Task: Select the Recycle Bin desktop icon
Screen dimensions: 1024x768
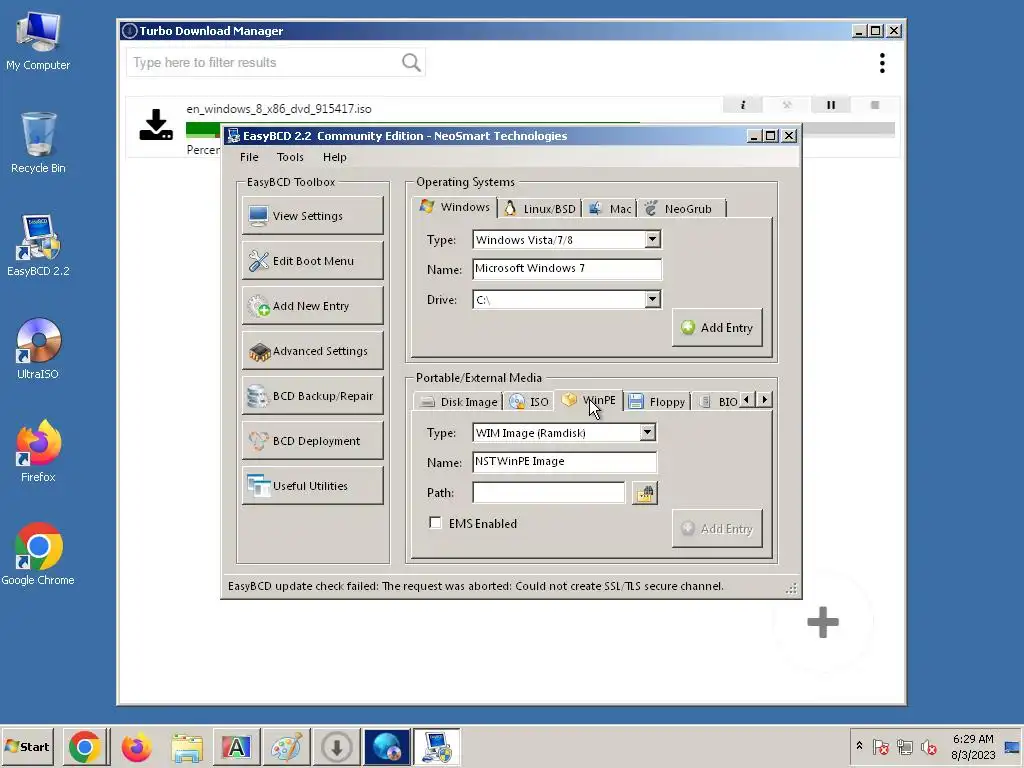Action: (38, 143)
